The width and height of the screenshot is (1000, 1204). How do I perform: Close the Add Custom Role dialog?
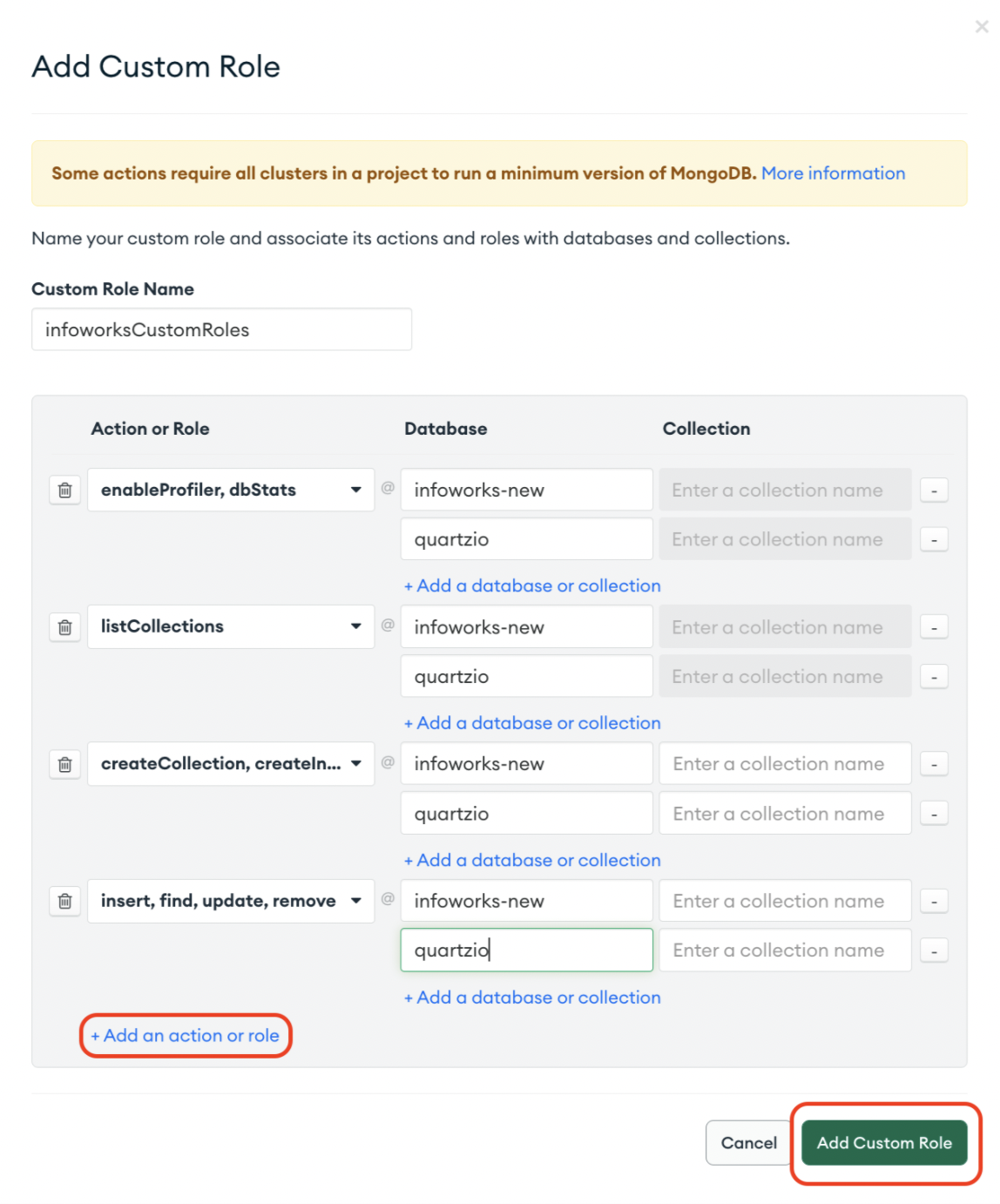[x=982, y=27]
